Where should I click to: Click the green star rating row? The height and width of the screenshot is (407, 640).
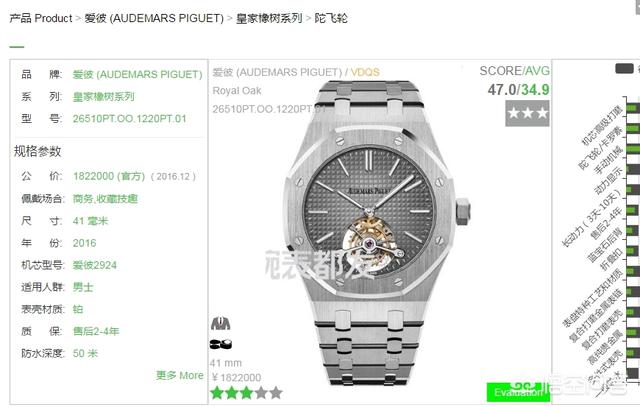[247, 393]
